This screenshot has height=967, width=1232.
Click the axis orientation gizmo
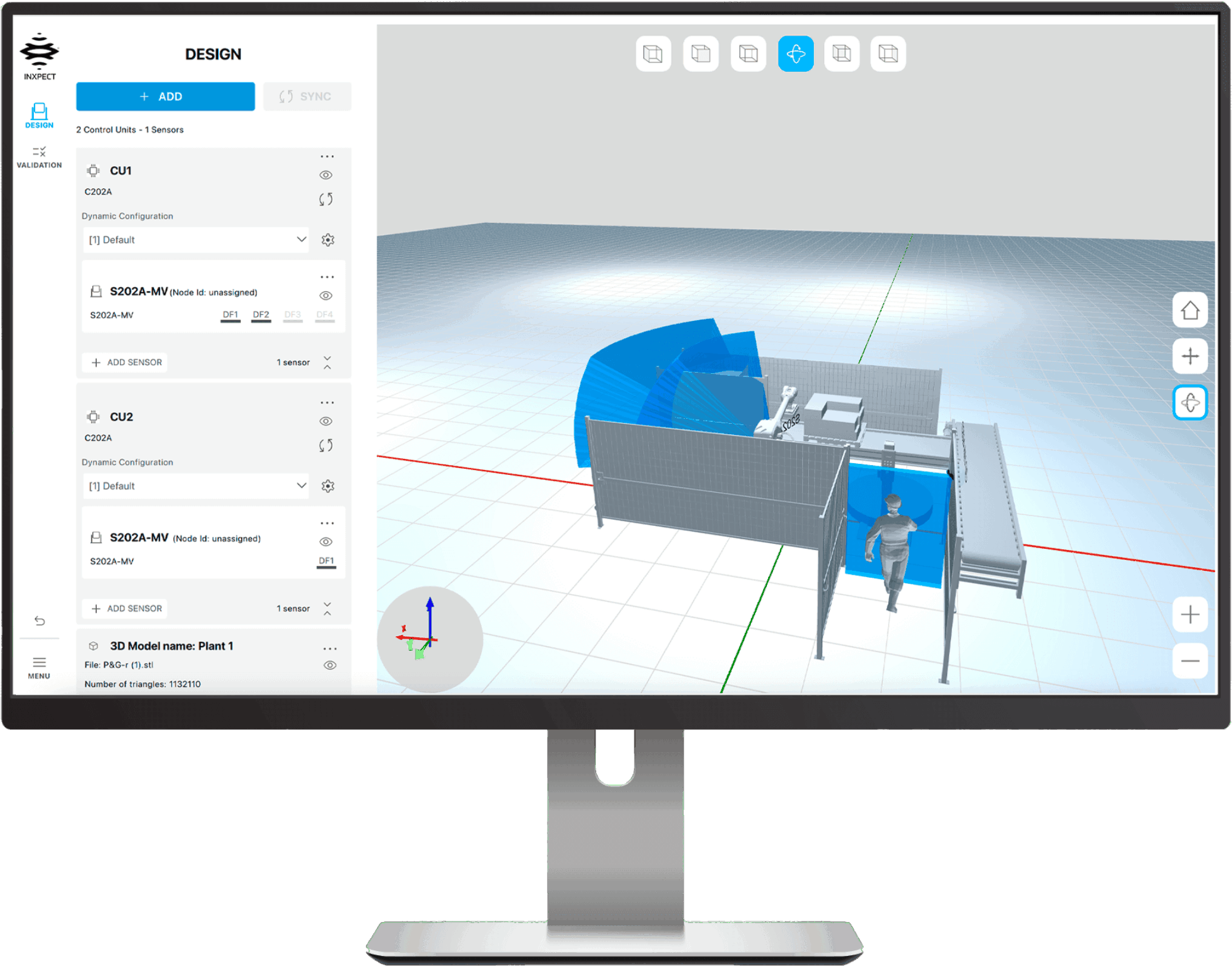[x=429, y=639]
